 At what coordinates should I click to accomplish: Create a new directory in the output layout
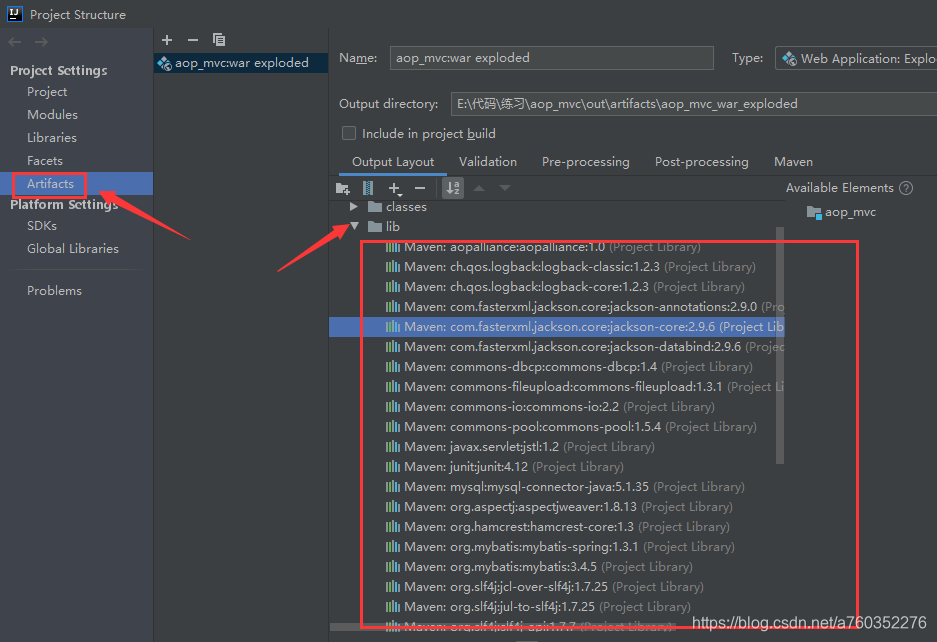[x=342, y=188]
